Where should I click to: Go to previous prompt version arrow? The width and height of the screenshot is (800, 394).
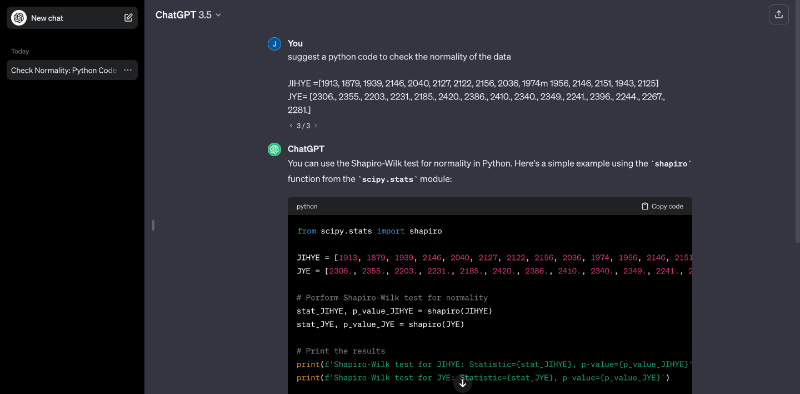[291, 126]
